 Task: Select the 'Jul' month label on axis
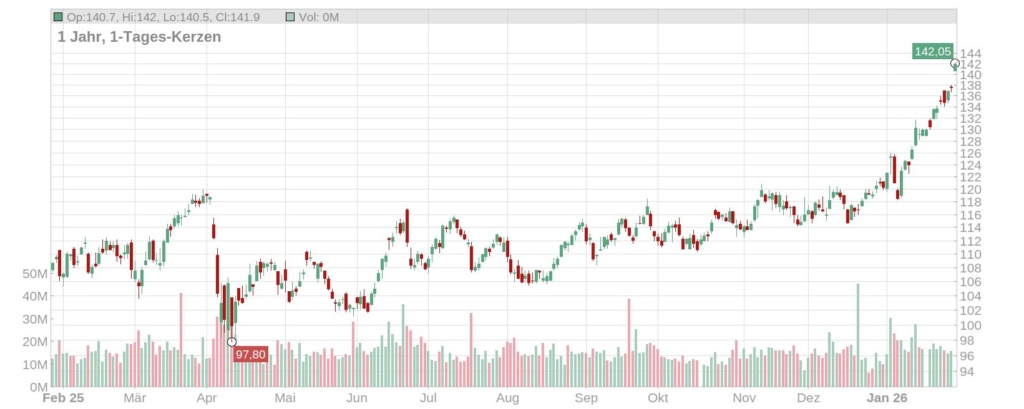[x=429, y=398]
